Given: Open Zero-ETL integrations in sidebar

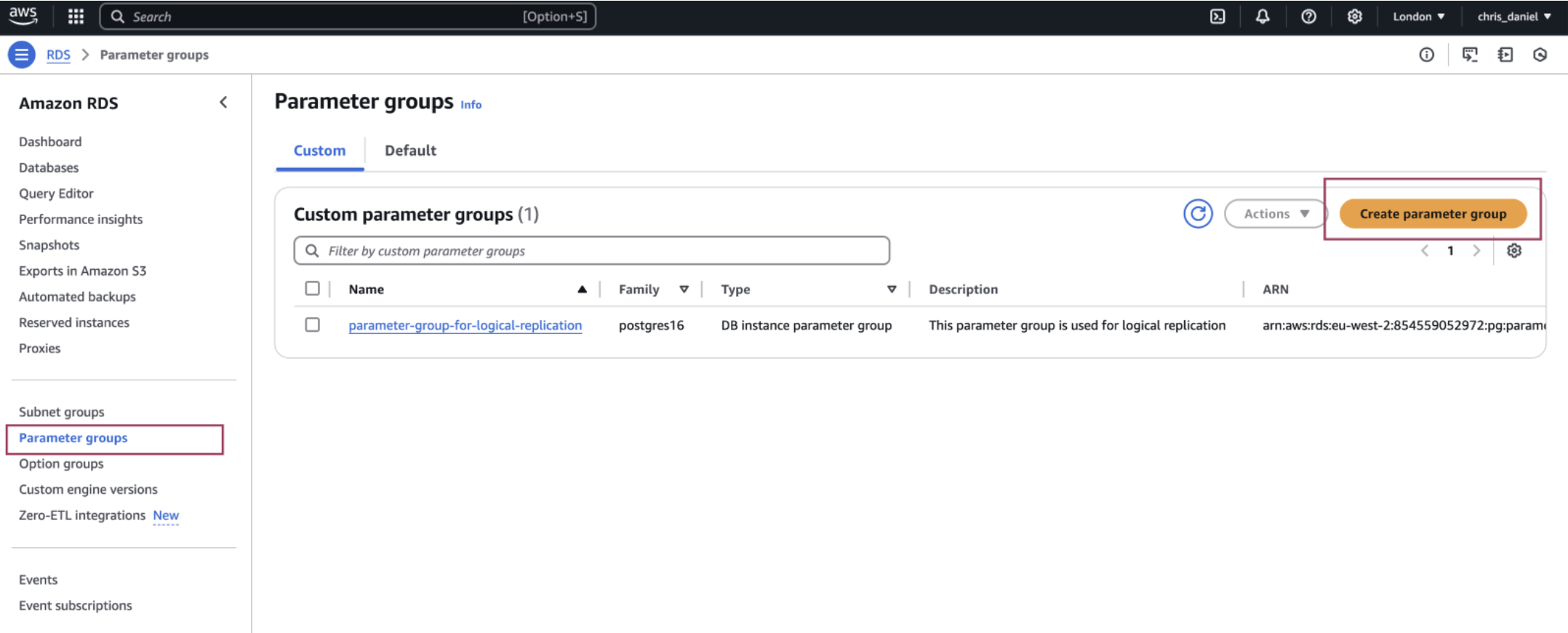Looking at the screenshot, I should coord(82,515).
